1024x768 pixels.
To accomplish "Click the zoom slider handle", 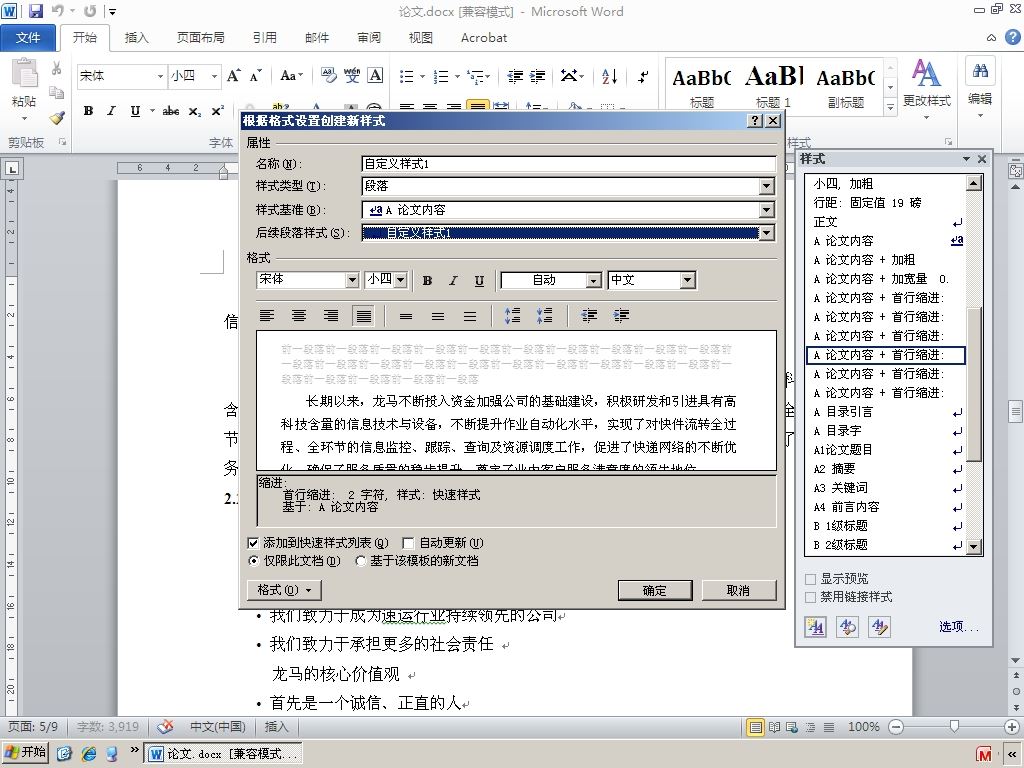I will pos(954,726).
